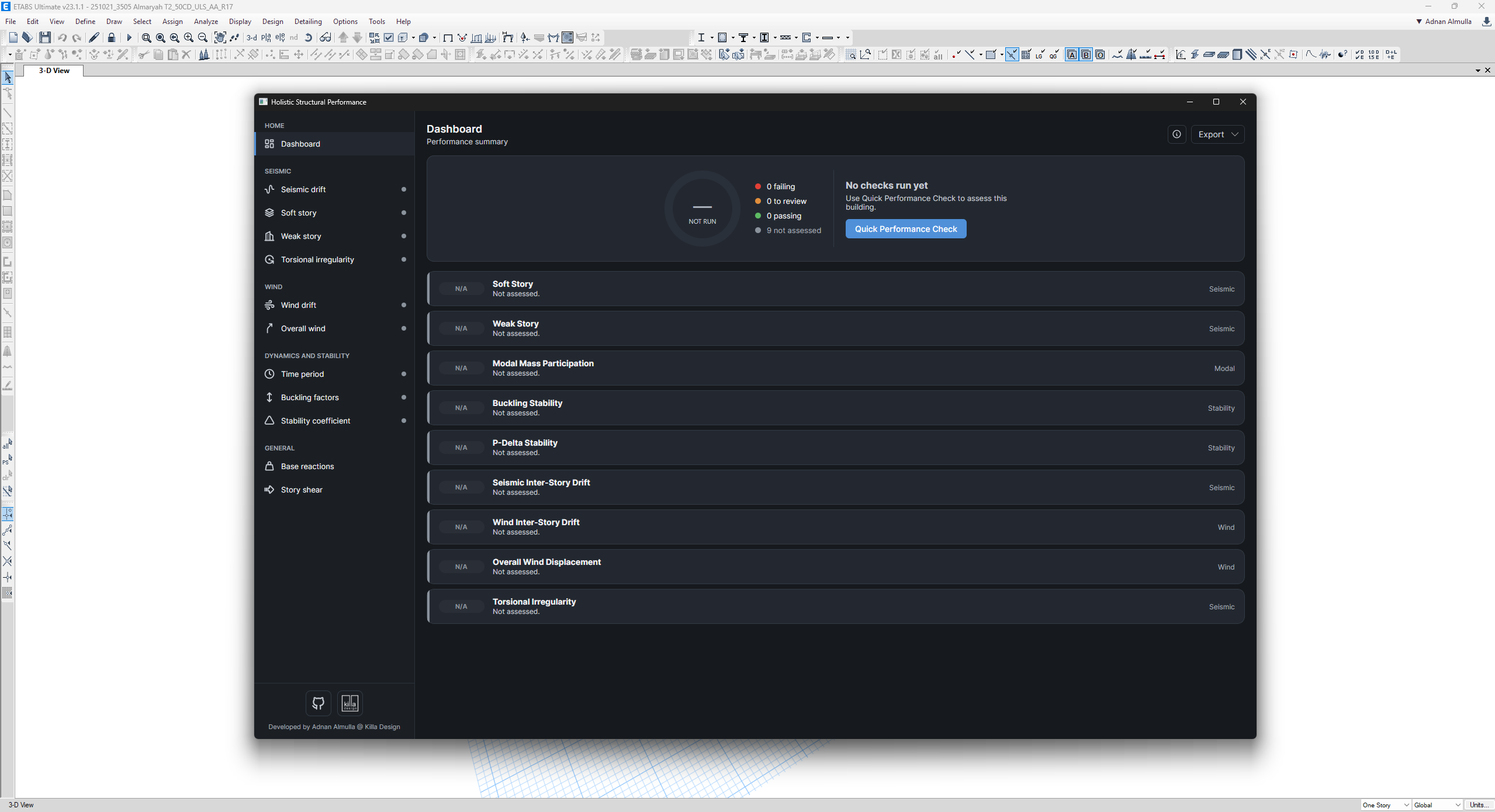The width and height of the screenshot is (1495, 812).
Task: Select the 3-D View tab
Action: coord(54,71)
